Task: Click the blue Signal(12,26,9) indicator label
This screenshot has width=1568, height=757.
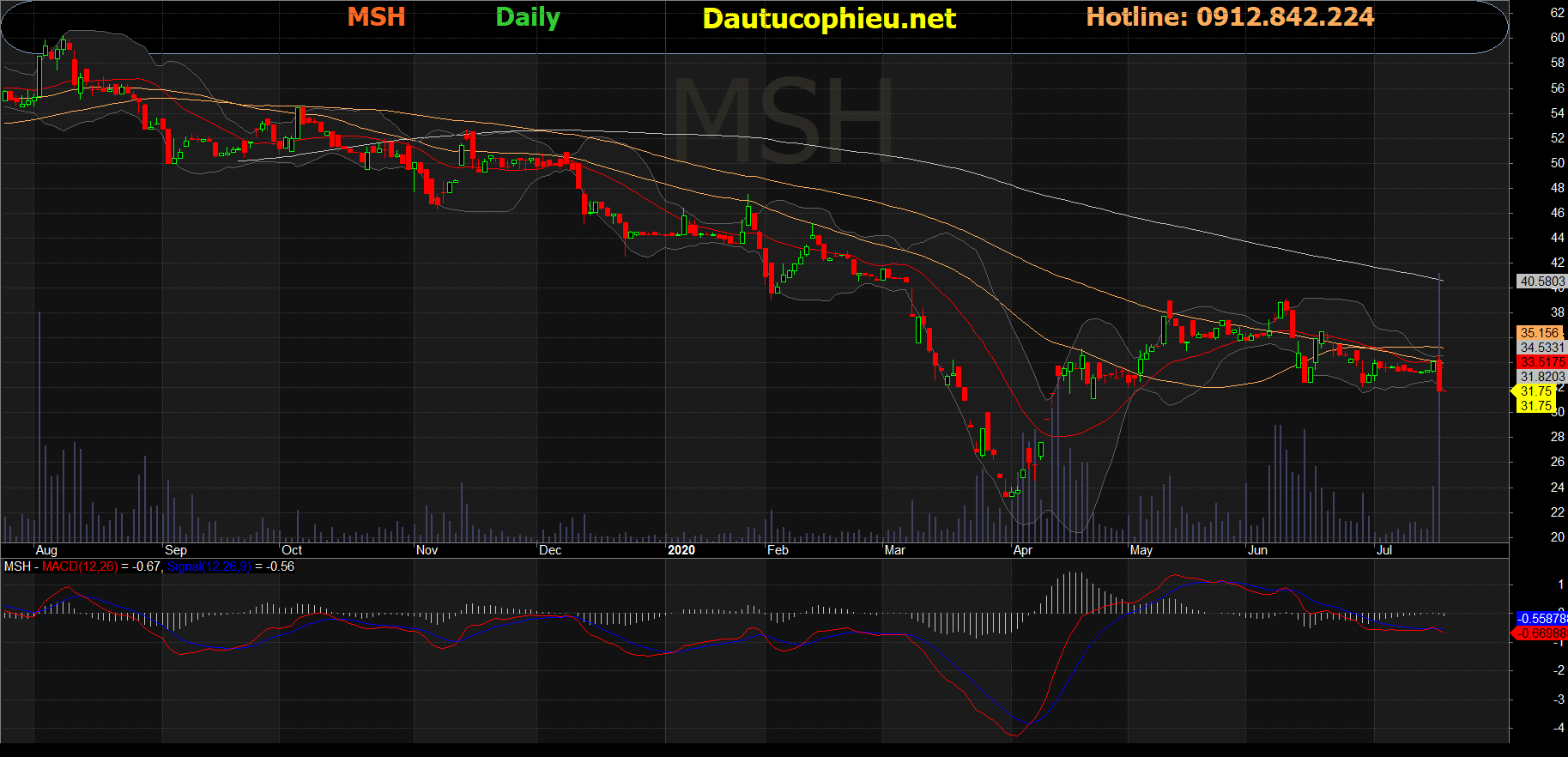Action: tap(209, 566)
